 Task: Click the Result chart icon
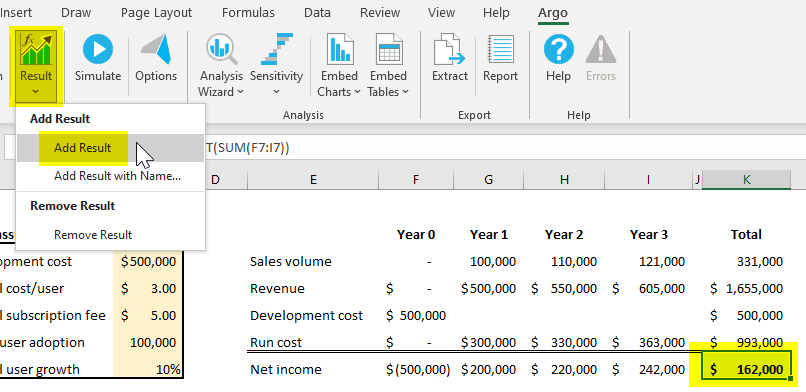pos(35,48)
